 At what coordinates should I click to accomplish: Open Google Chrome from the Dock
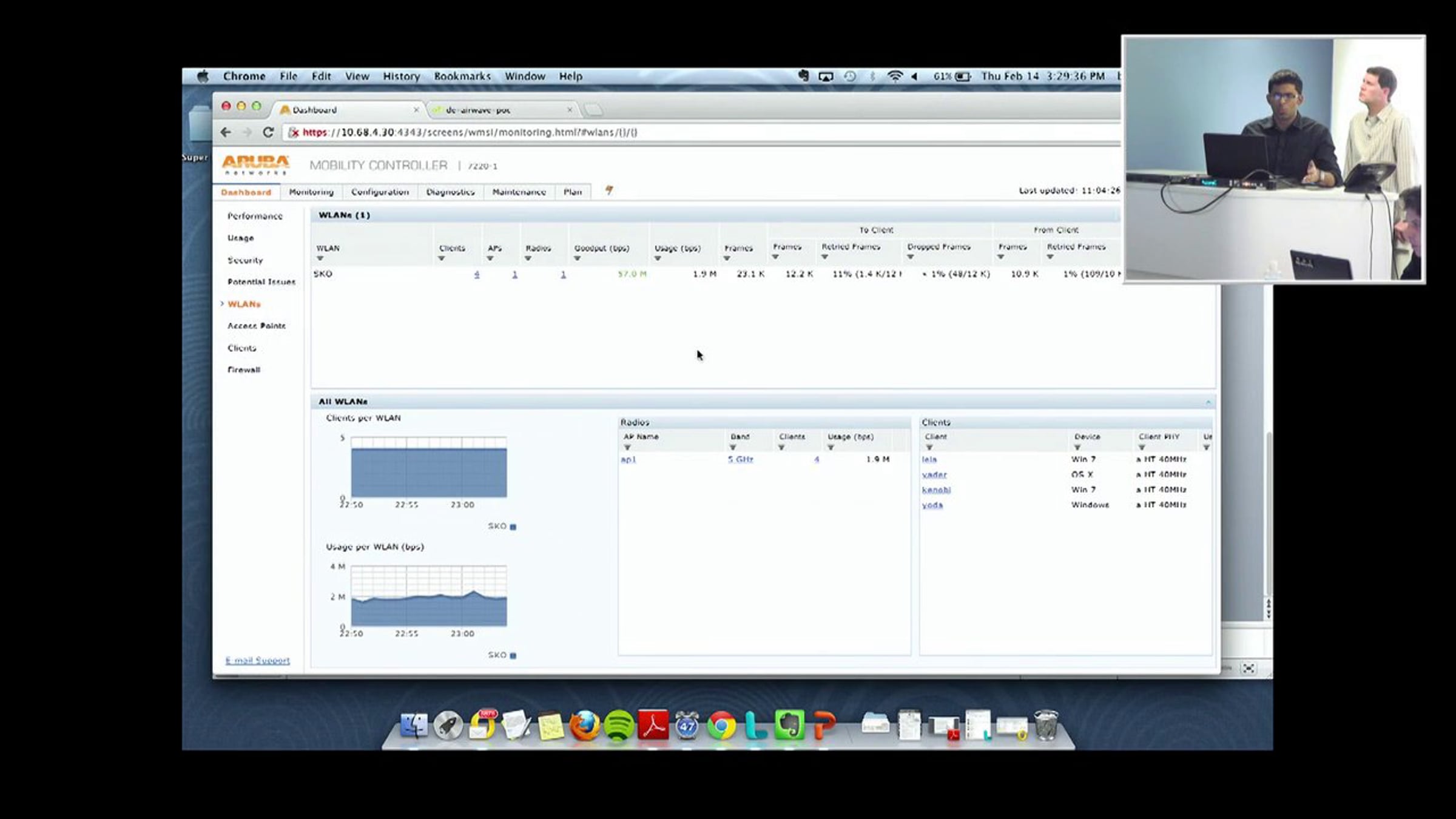pyautogui.click(x=721, y=726)
